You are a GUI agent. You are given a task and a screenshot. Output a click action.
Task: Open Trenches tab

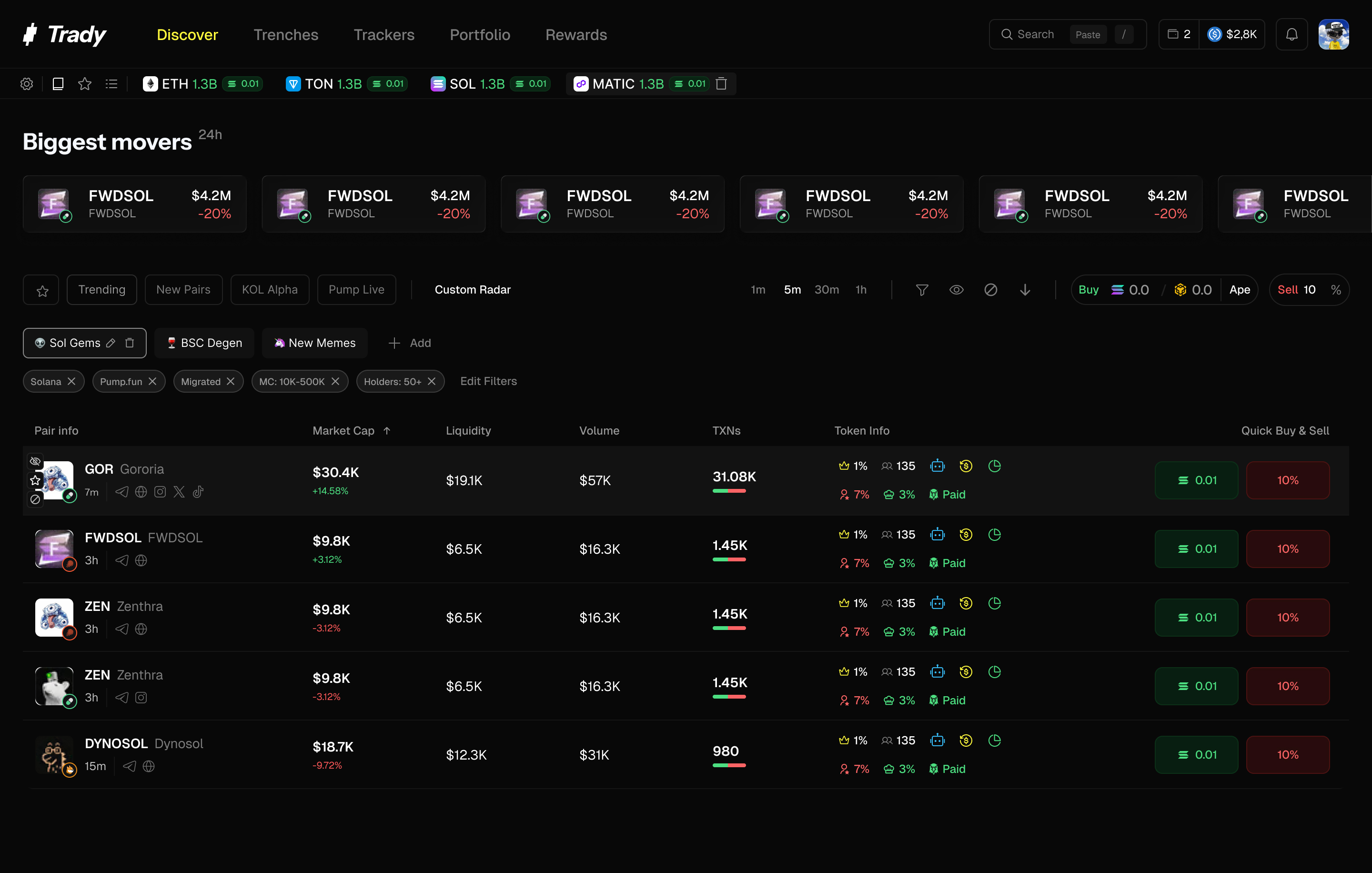pos(286,35)
